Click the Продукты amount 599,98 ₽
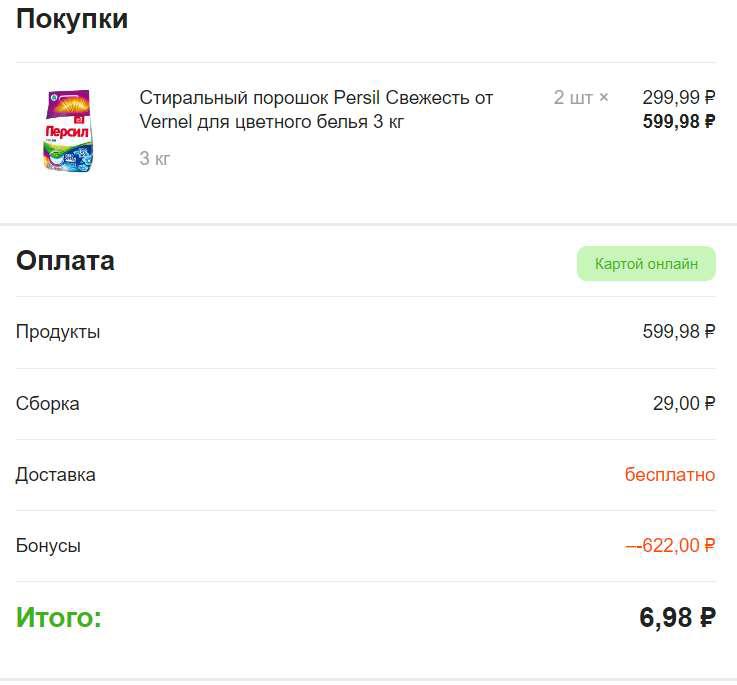The height and width of the screenshot is (685, 737). 679,331
